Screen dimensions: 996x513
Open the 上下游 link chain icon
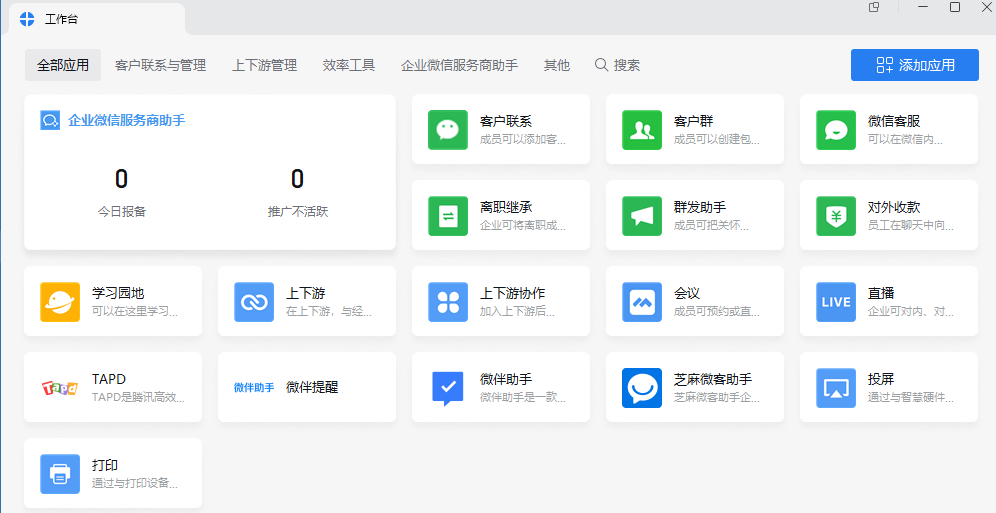pyautogui.click(x=254, y=302)
